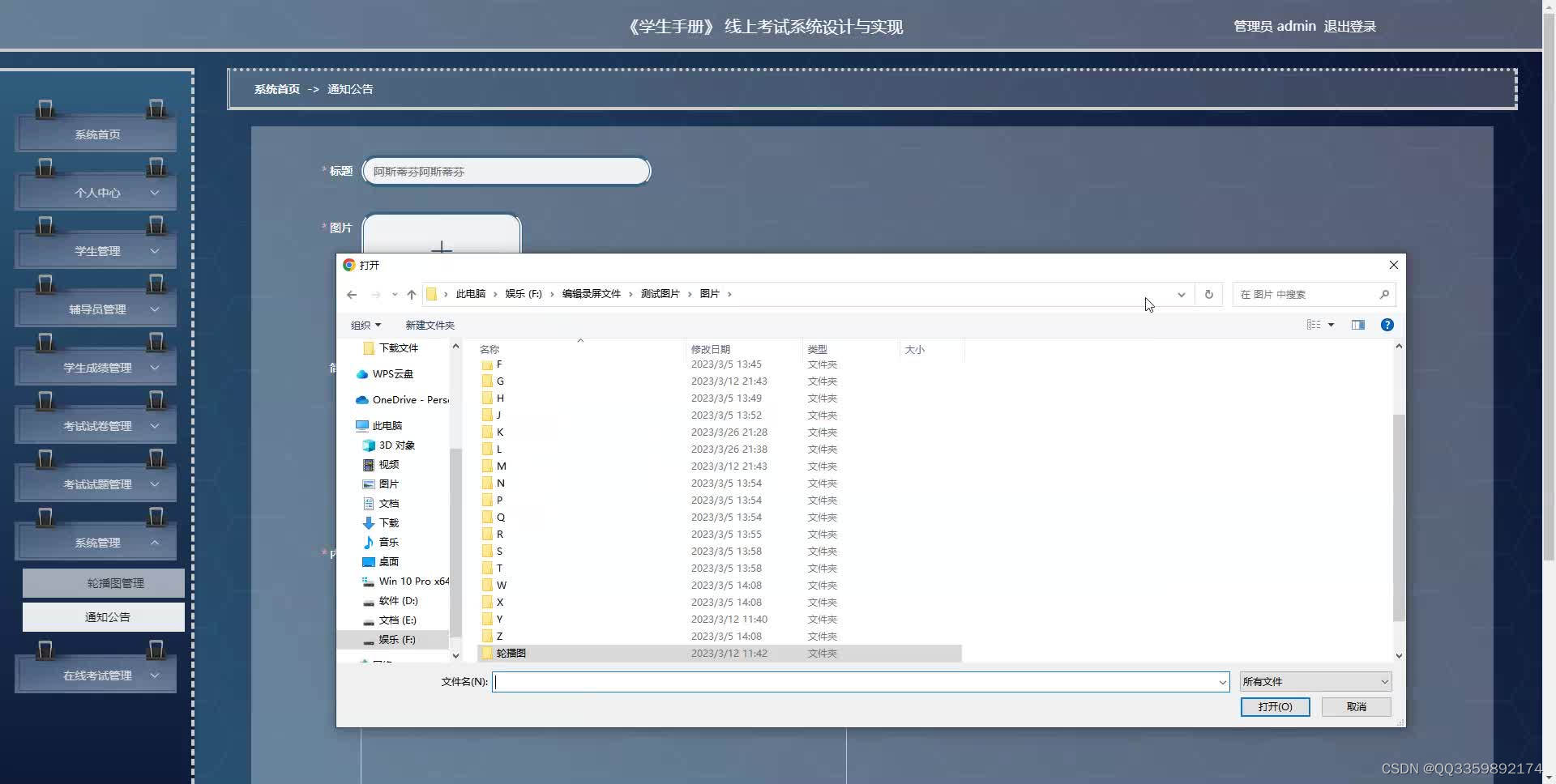Screen dimensions: 1556x784
Task: Select WPS云盘 in navigation pane
Action: [x=393, y=373]
